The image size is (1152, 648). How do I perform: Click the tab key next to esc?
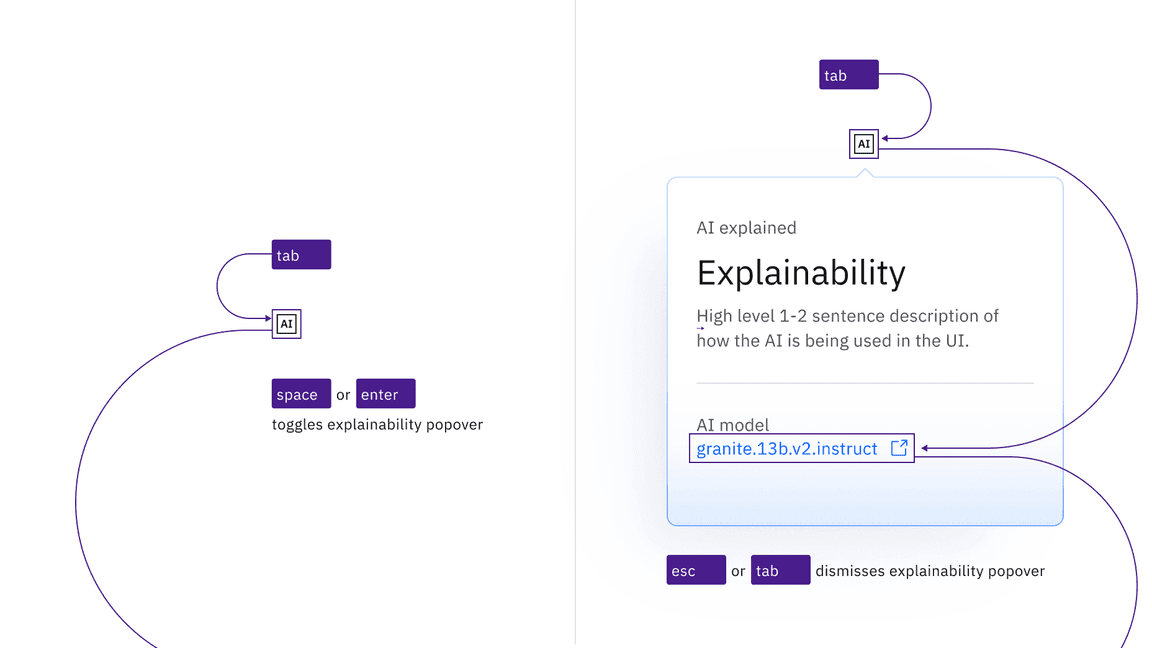pos(780,570)
